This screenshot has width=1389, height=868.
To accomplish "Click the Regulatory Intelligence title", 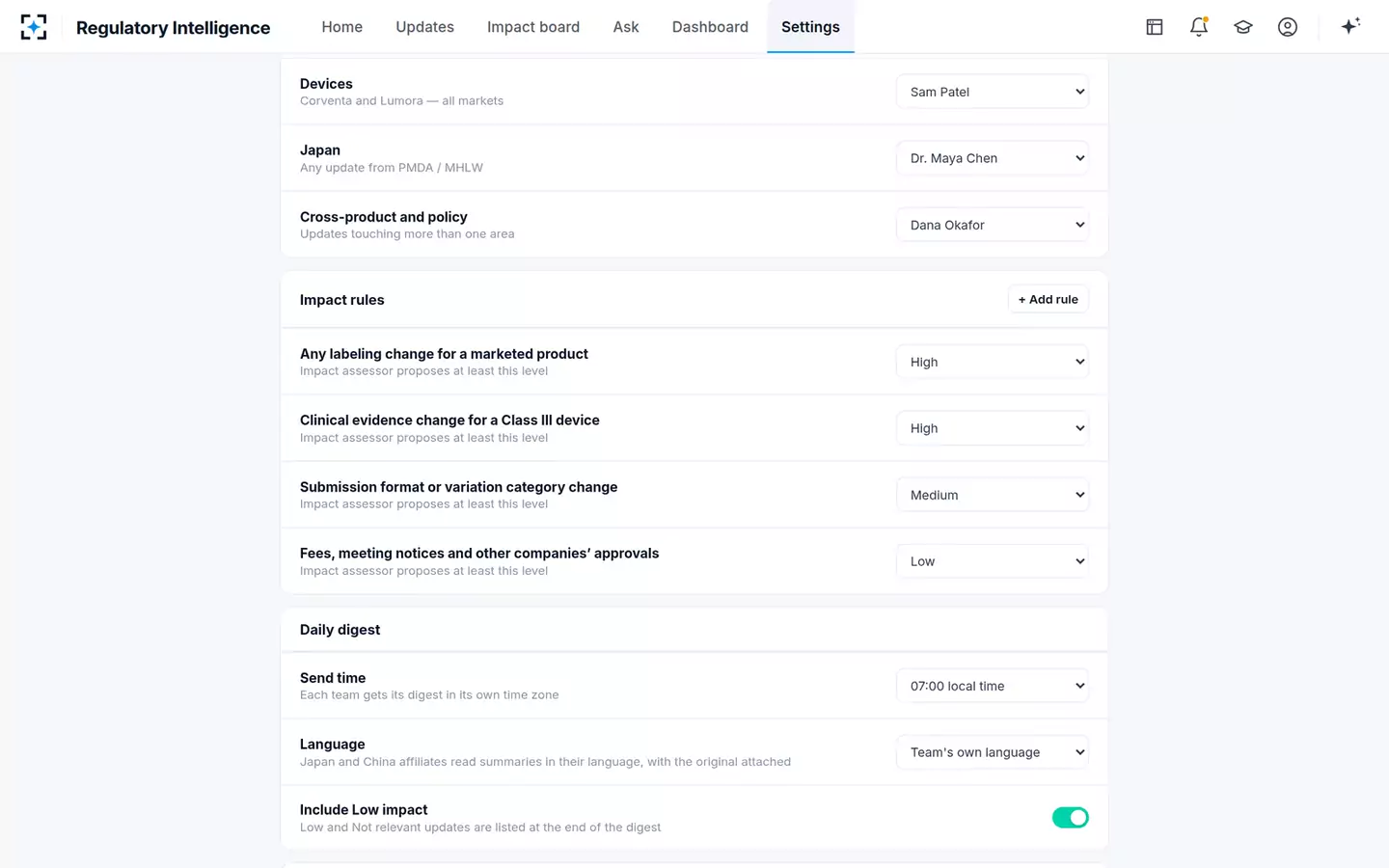I will click(x=174, y=27).
